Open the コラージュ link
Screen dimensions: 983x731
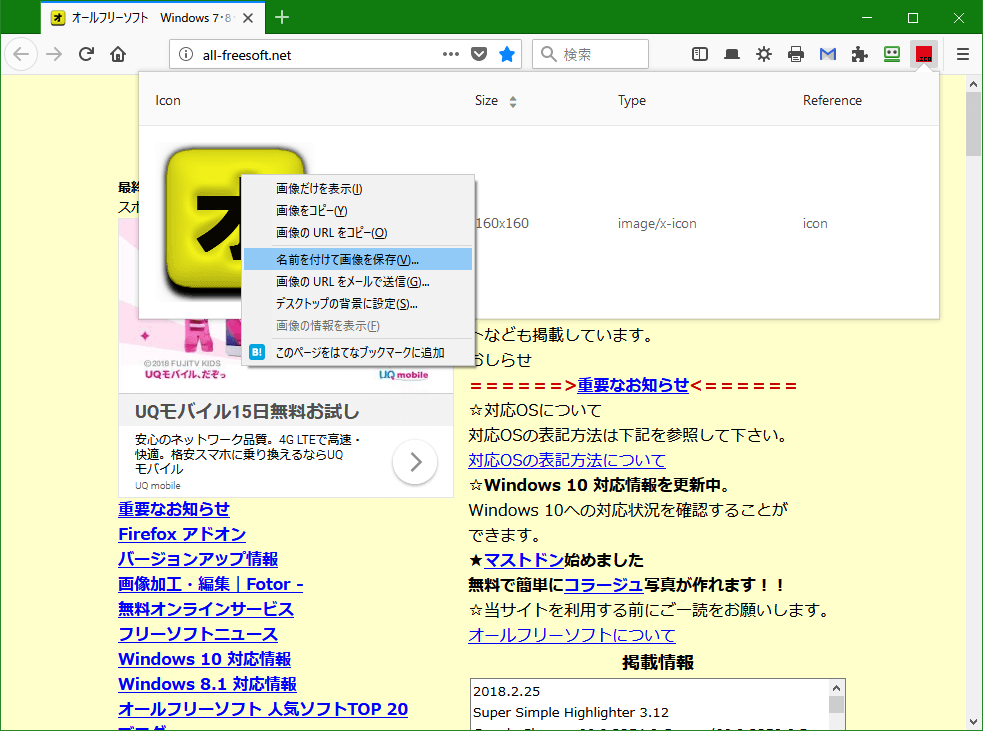(604, 585)
